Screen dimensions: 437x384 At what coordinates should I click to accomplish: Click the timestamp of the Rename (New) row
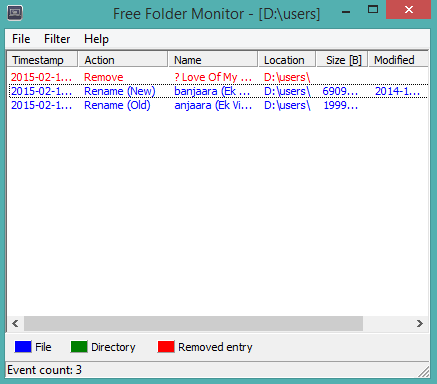click(41, 91)
